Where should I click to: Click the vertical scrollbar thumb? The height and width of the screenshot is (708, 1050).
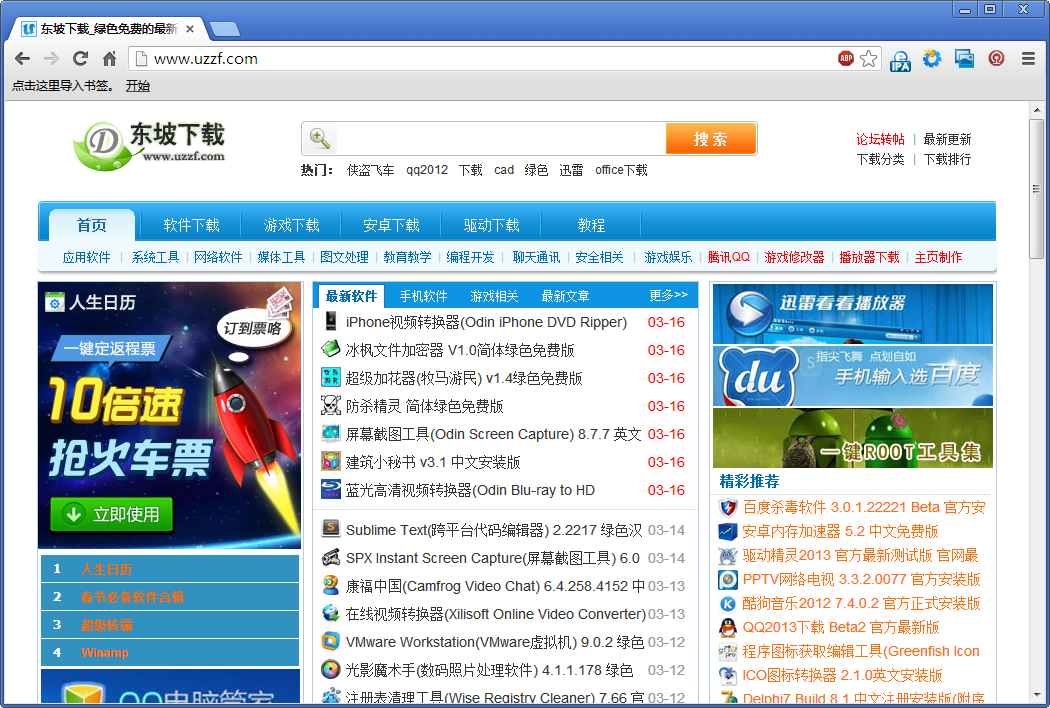click(x=1037, y=189)
